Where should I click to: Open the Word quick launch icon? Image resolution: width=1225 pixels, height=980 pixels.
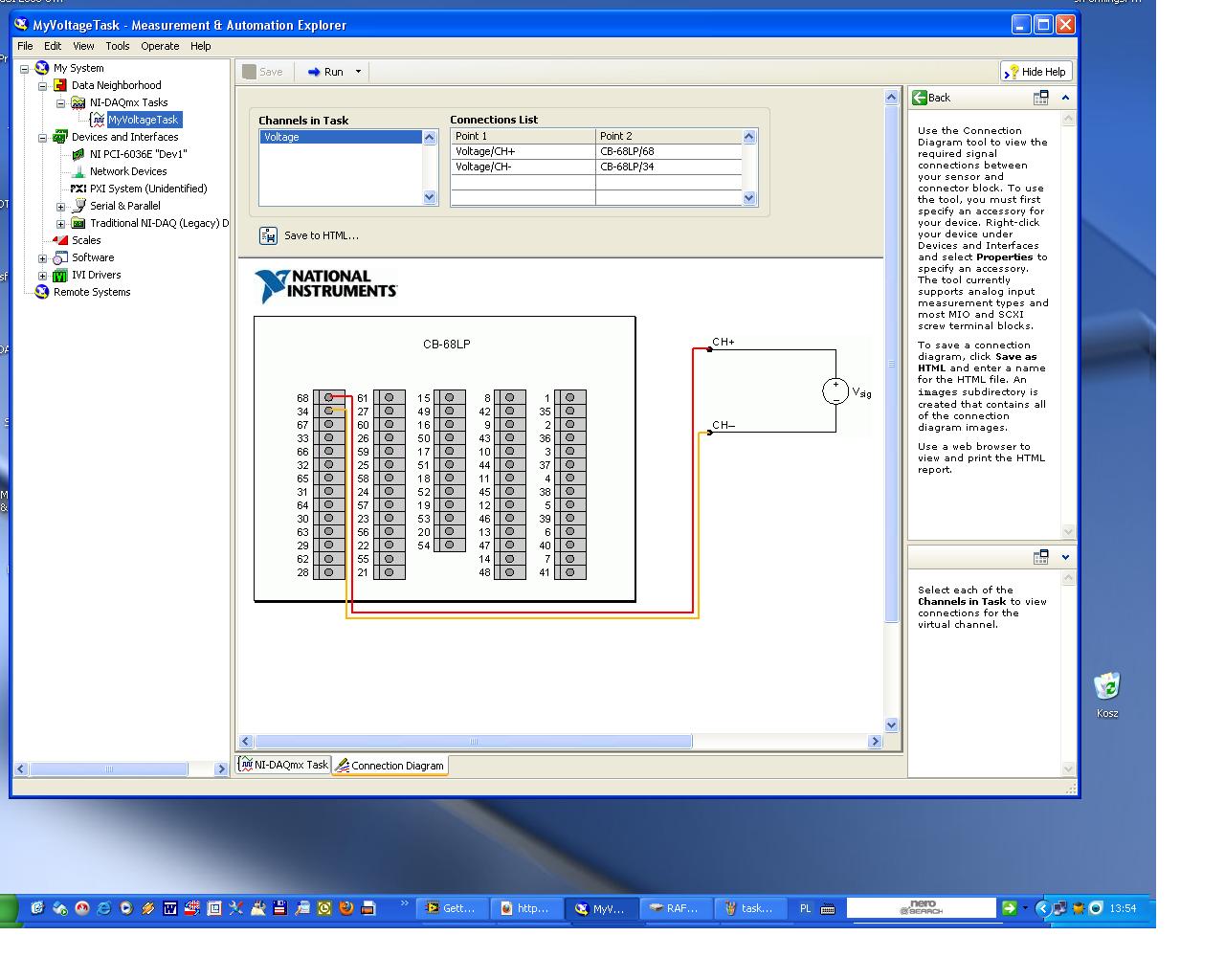point(170,908)
